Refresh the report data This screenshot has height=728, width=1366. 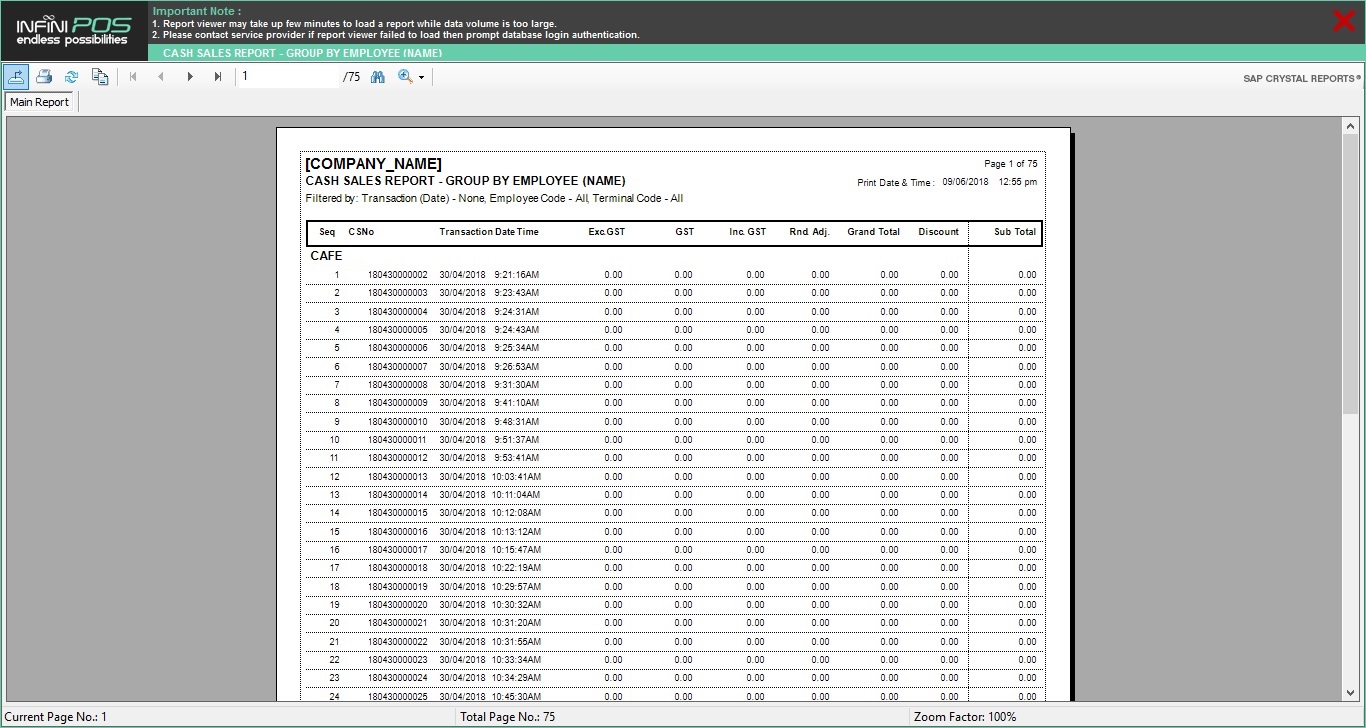pyautogui.click(x=72, y=76)
